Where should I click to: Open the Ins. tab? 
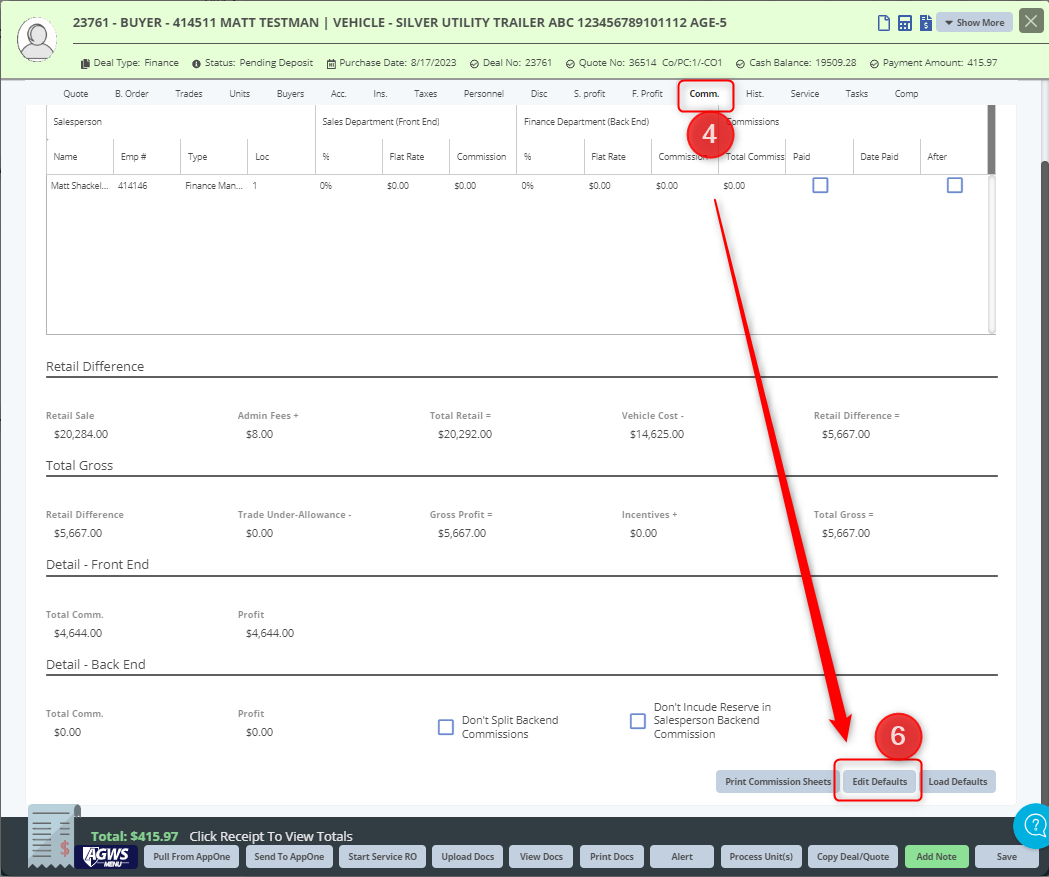coord(380,94)
